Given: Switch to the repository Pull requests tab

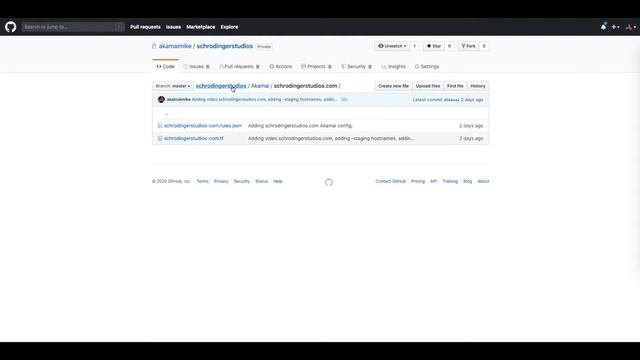Looking at the screenshot, I should pyautogui.click(x=239, y=67).
